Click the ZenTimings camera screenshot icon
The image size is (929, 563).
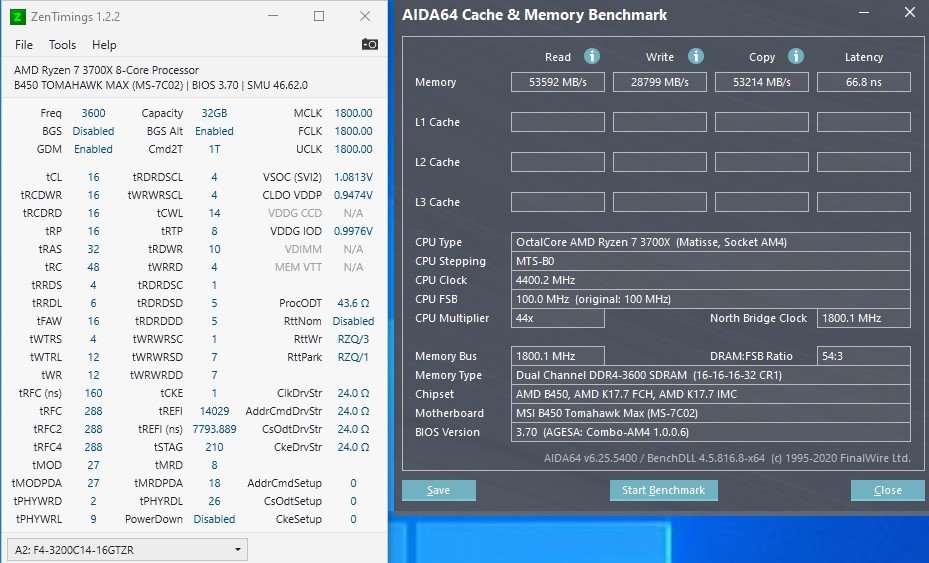point(370,44)
